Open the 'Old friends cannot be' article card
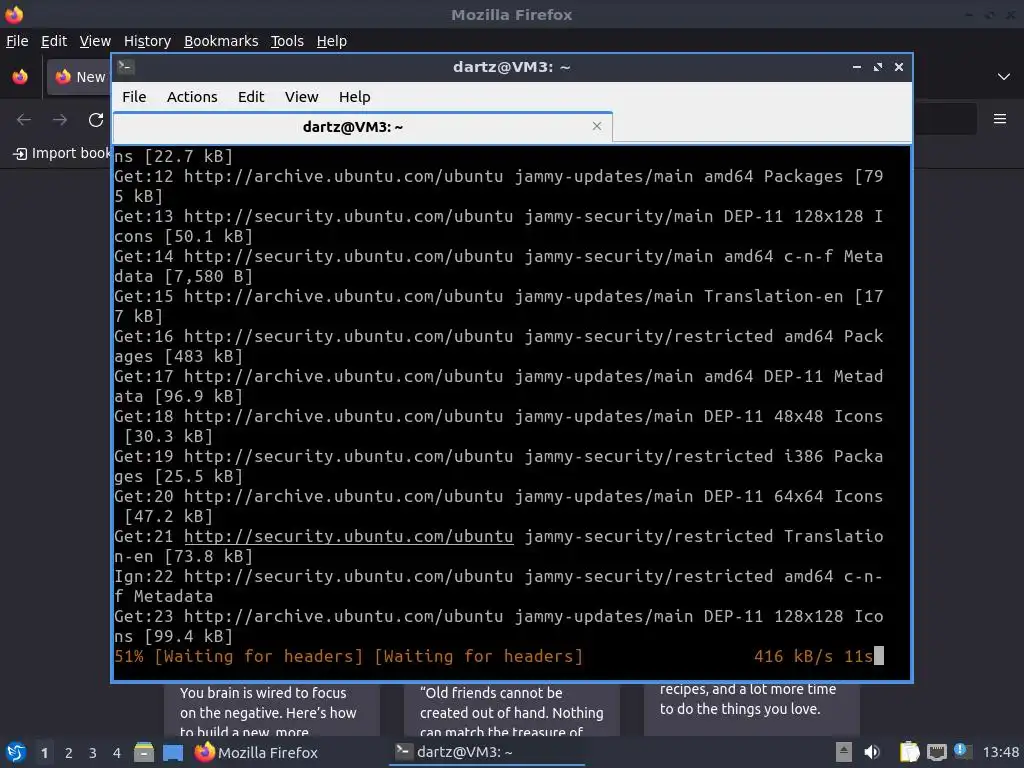This screenshot has width=1024, height=768. [511, 711]
